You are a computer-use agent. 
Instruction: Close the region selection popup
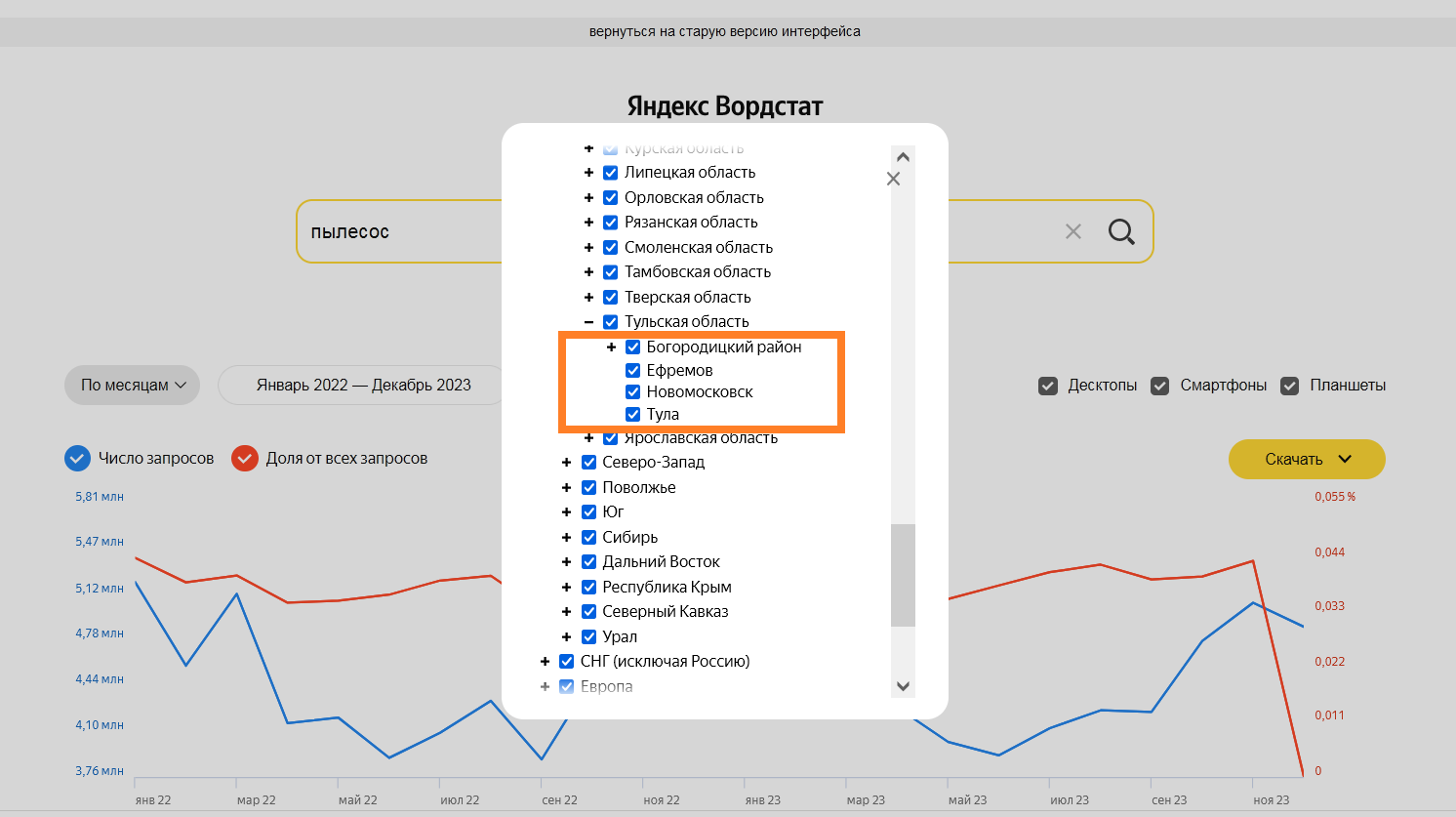pos(893,179)
